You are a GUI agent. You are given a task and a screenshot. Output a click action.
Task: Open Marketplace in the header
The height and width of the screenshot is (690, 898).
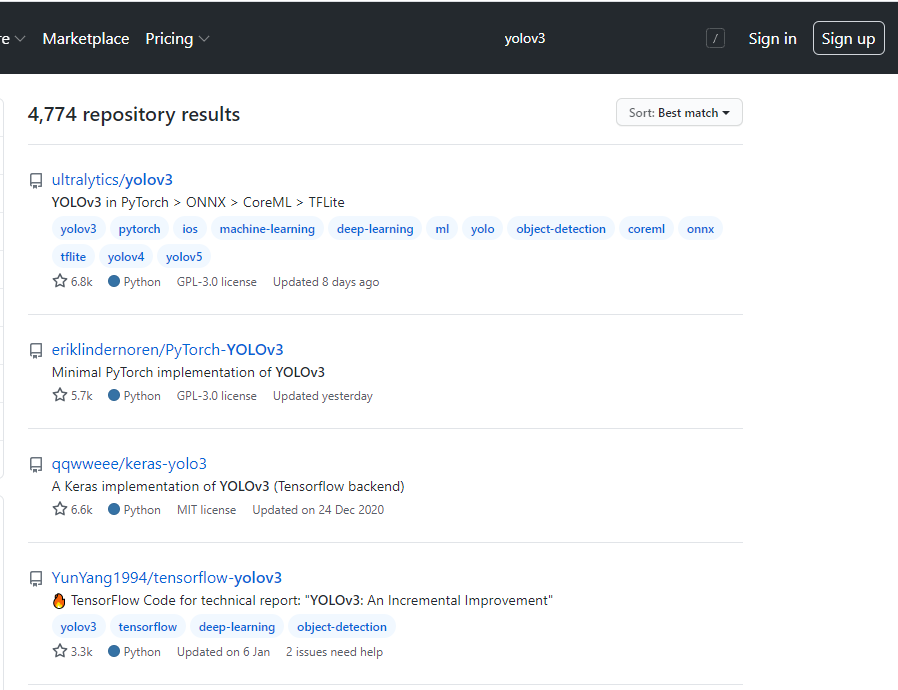(x=86, y=38)
